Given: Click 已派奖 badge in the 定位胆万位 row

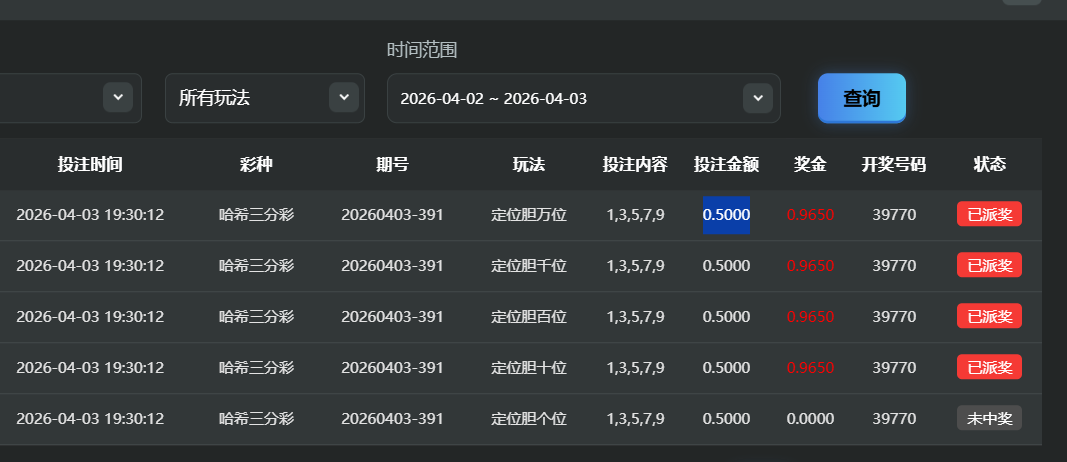Looking at the screenshot, I should point(989,214).
